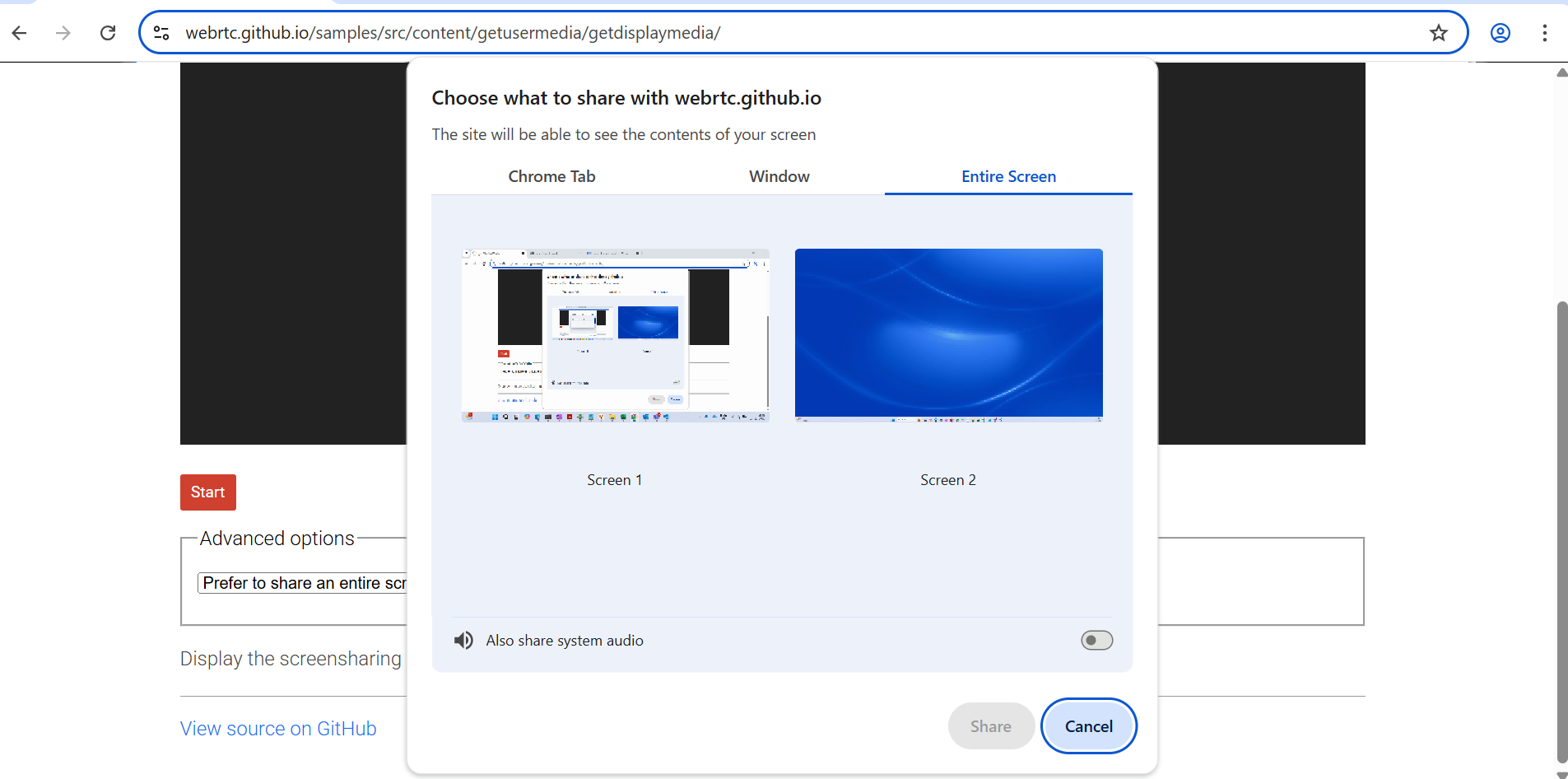Enable Also share system audio

pos(1097,640)
